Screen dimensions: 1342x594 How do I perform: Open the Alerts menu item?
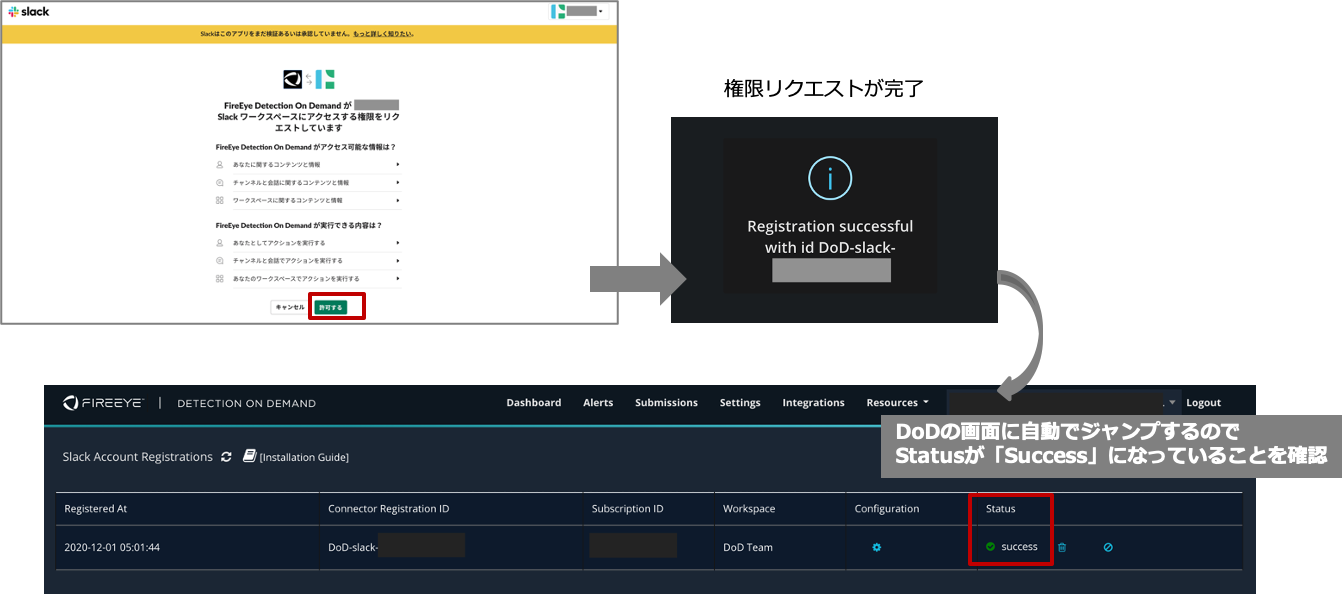[598, 403]
